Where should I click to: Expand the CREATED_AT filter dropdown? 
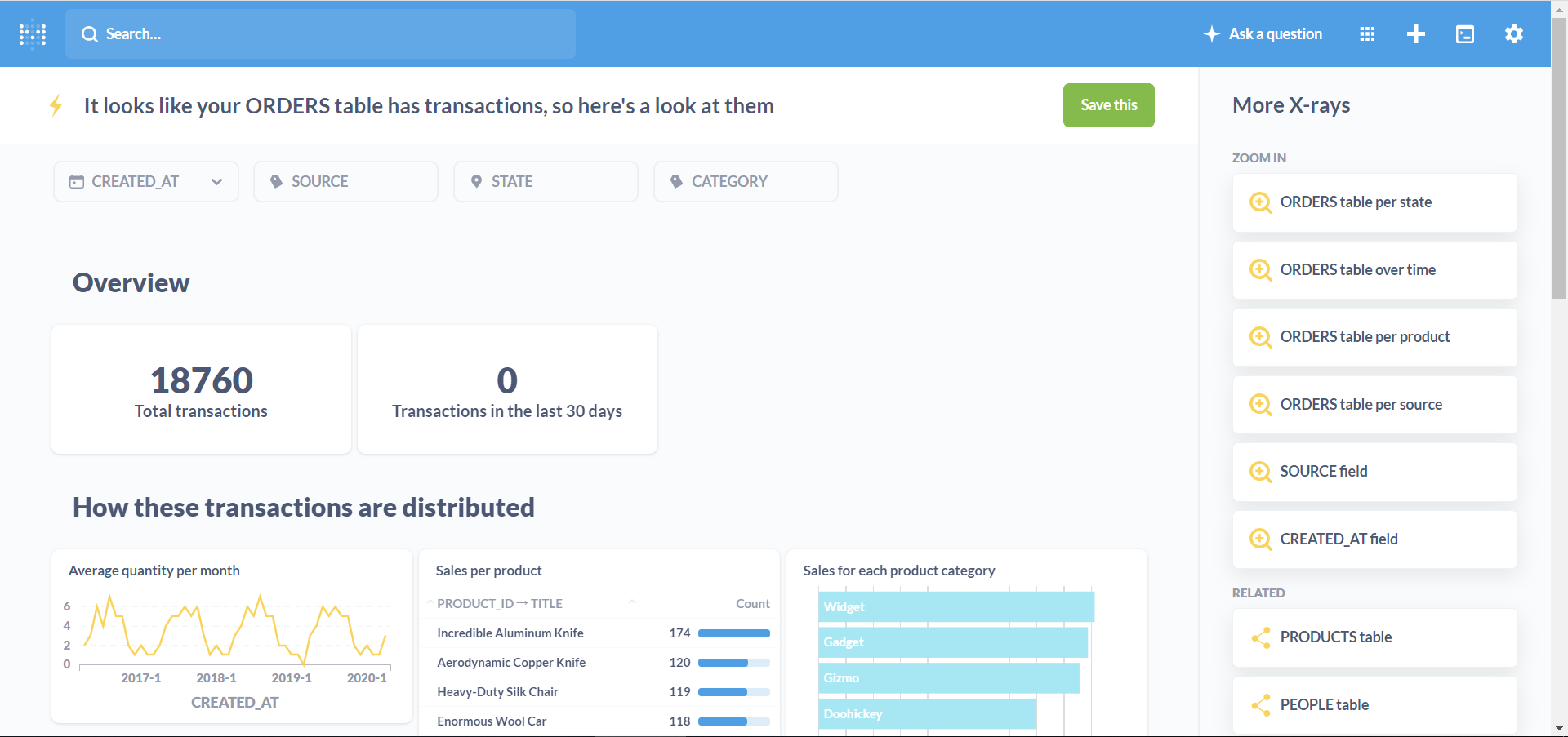(x=216, y=181)
